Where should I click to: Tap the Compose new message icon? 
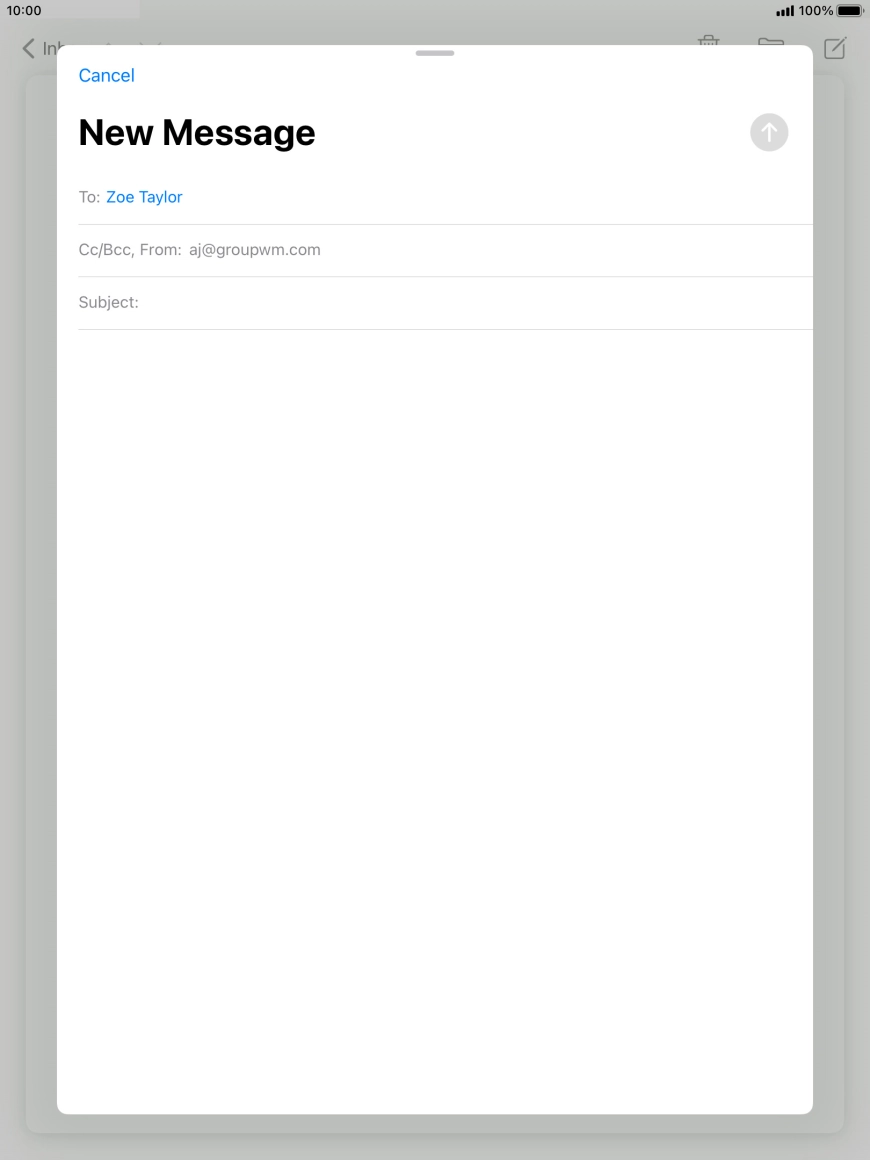pyautogui.click(x=836, y=47)
